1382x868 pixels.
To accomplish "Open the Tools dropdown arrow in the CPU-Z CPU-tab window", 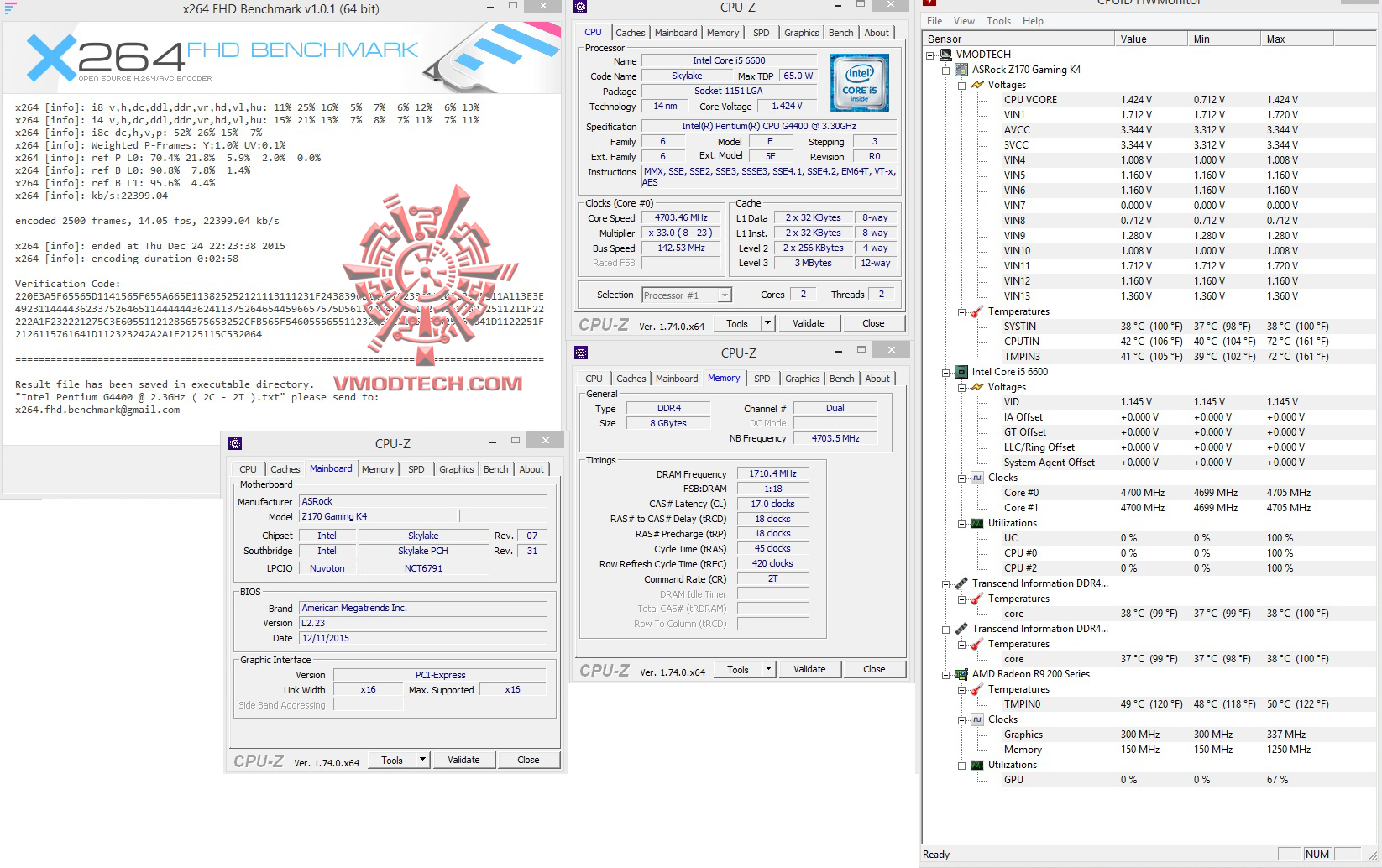I will click(x=767, y=323).
